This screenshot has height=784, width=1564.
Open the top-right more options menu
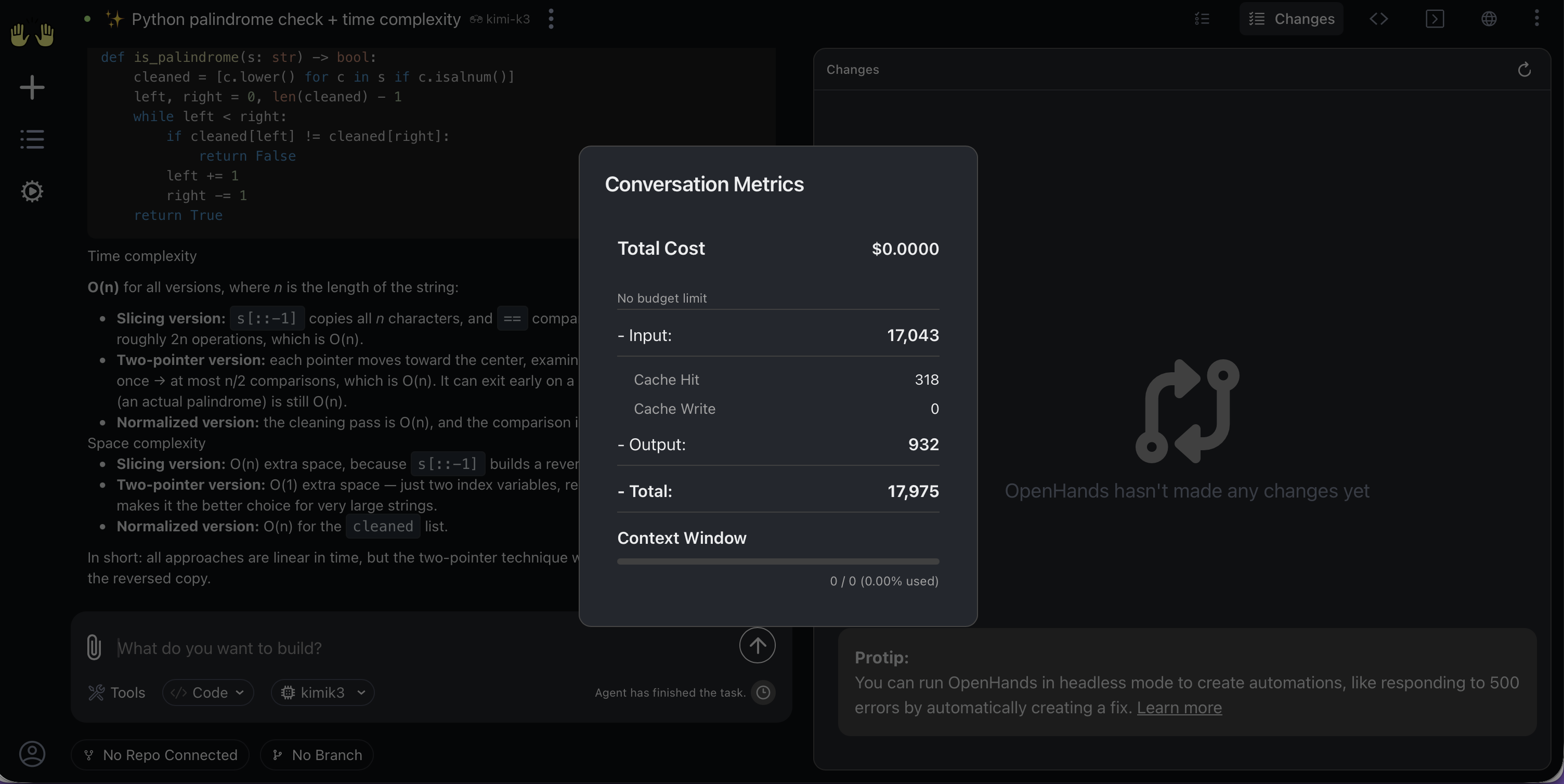(1536, 19)
